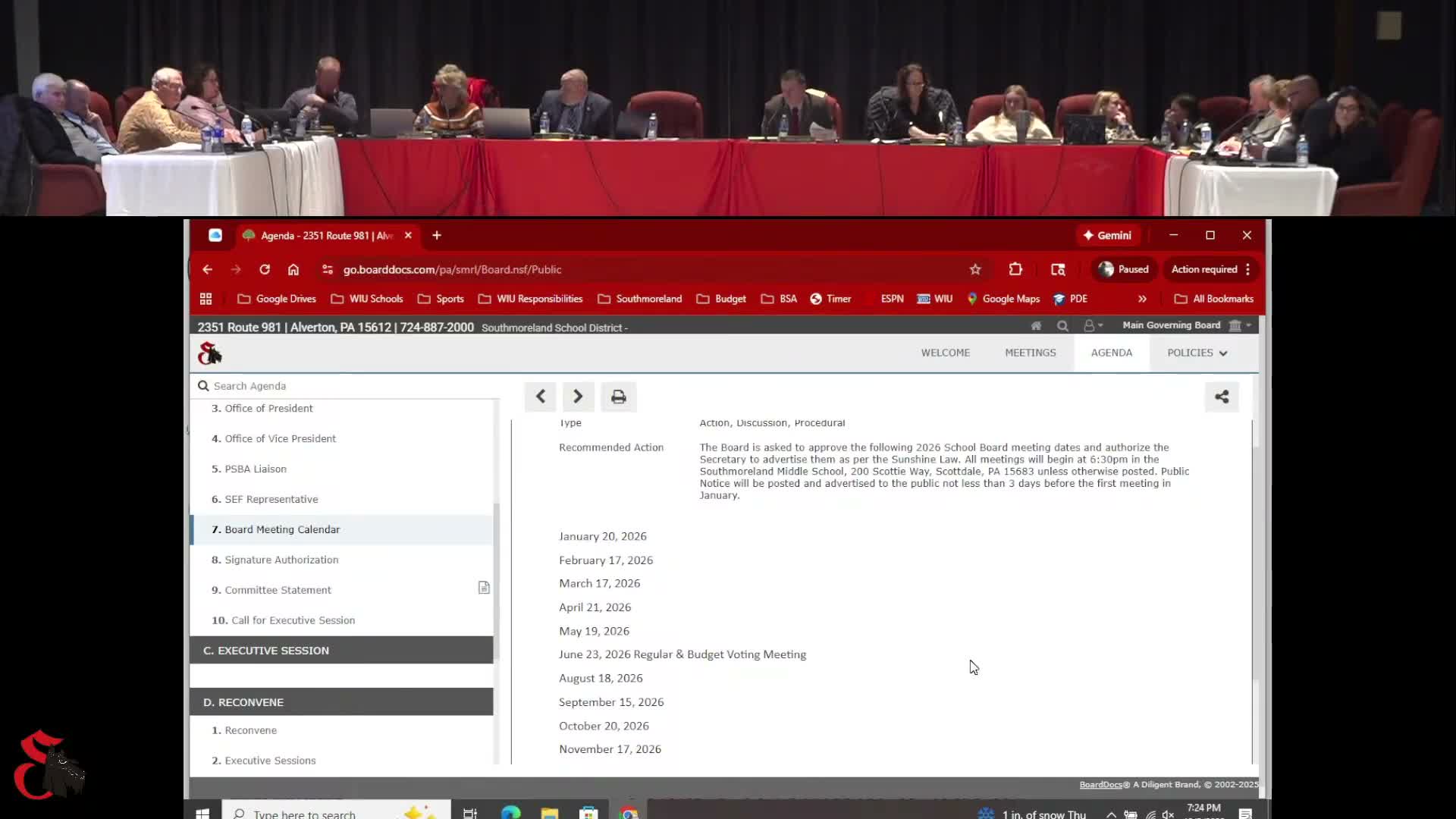Viewport: 1456px width, 819px height.
Task: Open the search magnifier in the BoardDocs header
Action: (x=1062, y=325)
